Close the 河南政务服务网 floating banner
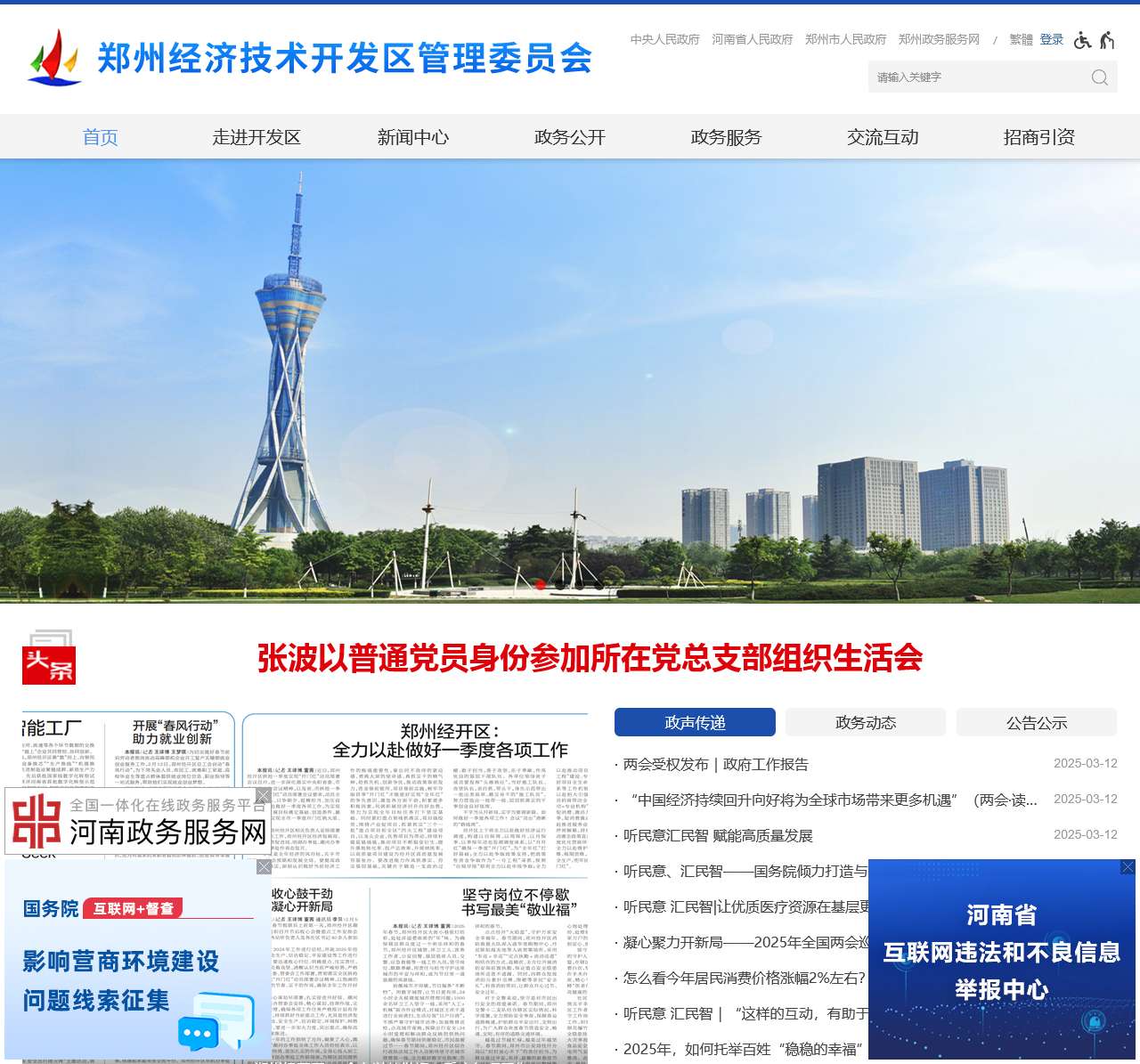The width and height of the screenshot is (1140, 1064). click(264, 795)
